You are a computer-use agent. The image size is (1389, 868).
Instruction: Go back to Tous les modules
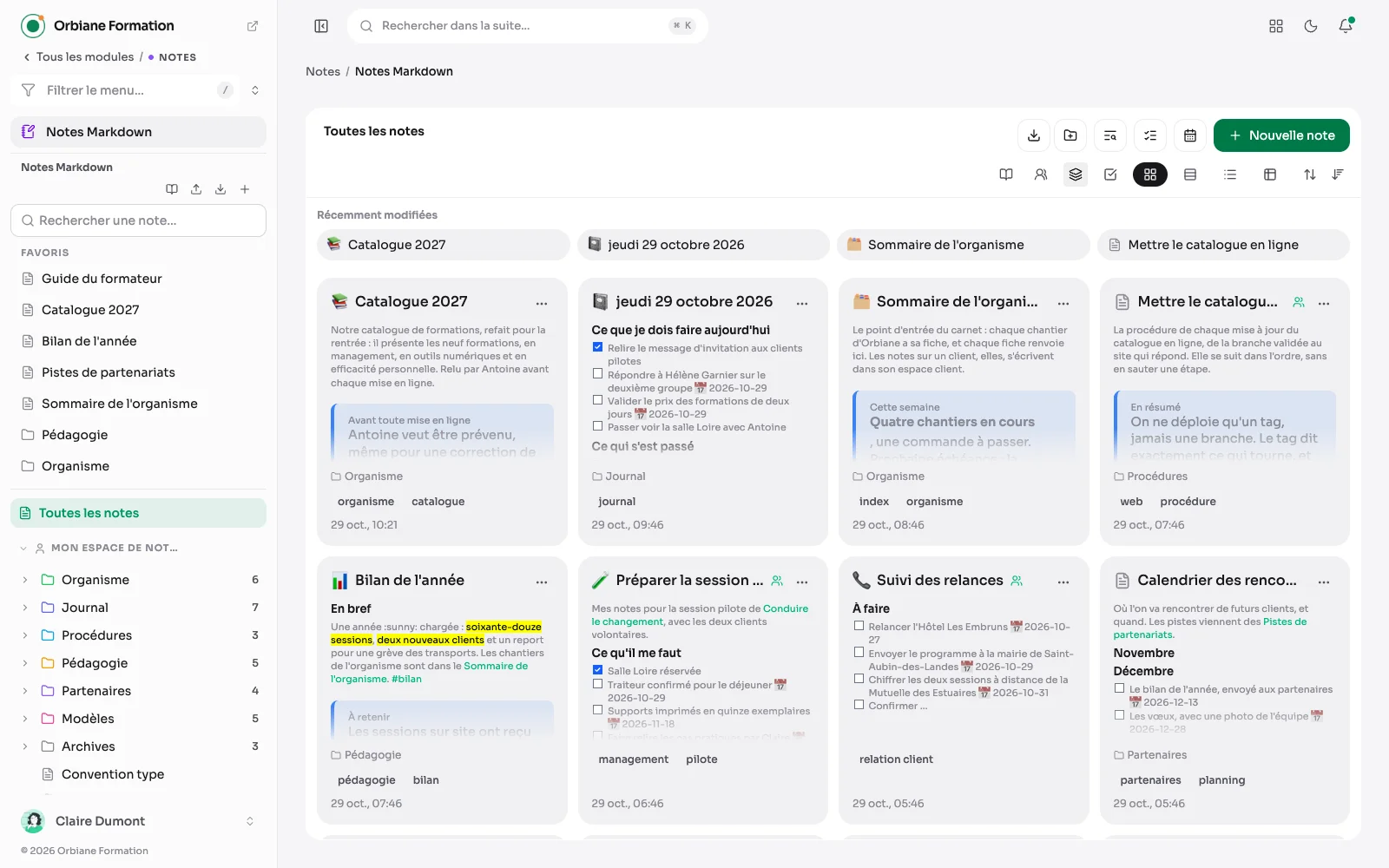78,57
